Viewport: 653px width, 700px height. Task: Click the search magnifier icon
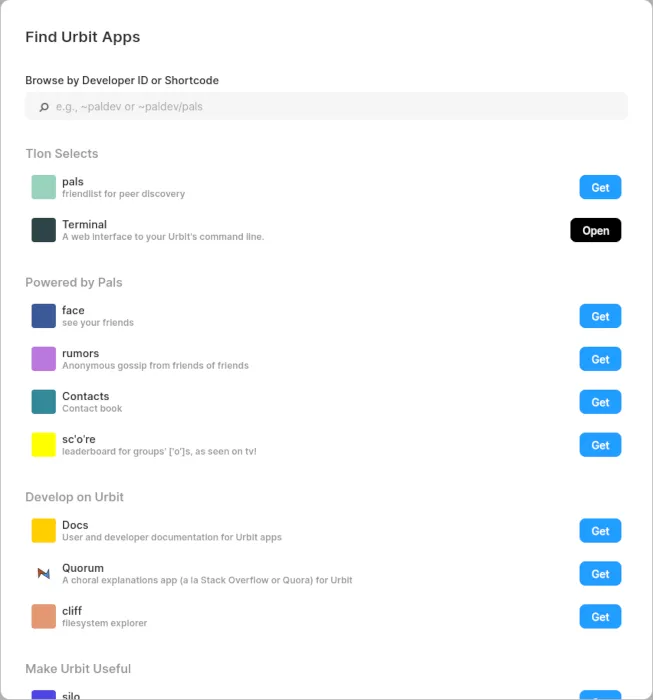tap(43, 107)
